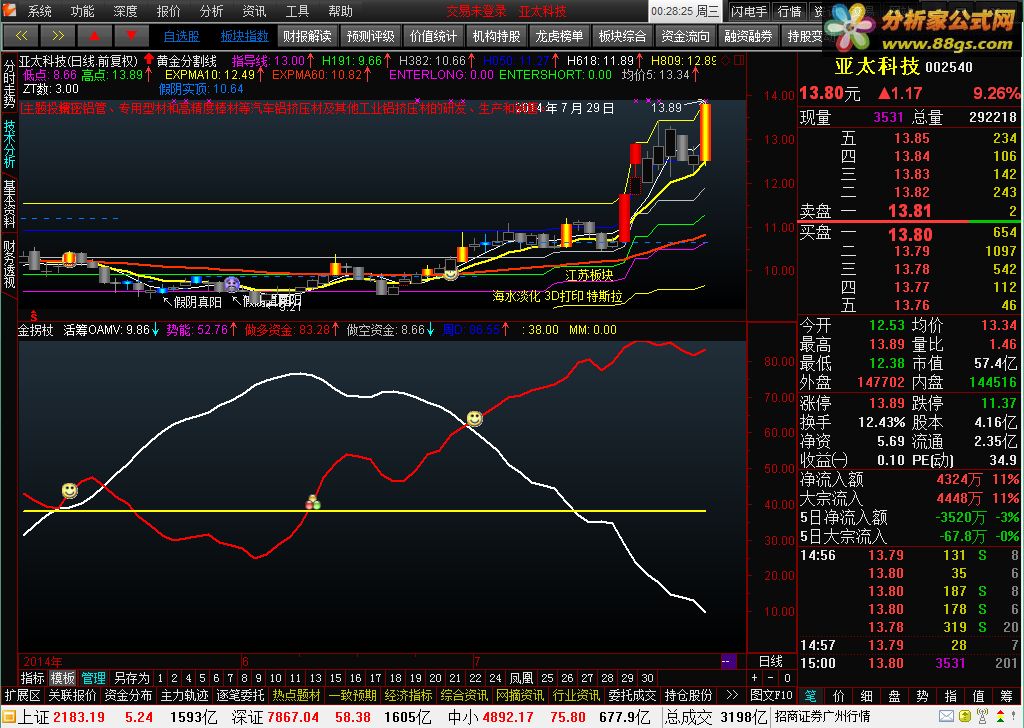The image size is (1024, 728).
Task: Click the forward double-arrow navigation button
Action: pyautogui.click(x=57, y=36)
